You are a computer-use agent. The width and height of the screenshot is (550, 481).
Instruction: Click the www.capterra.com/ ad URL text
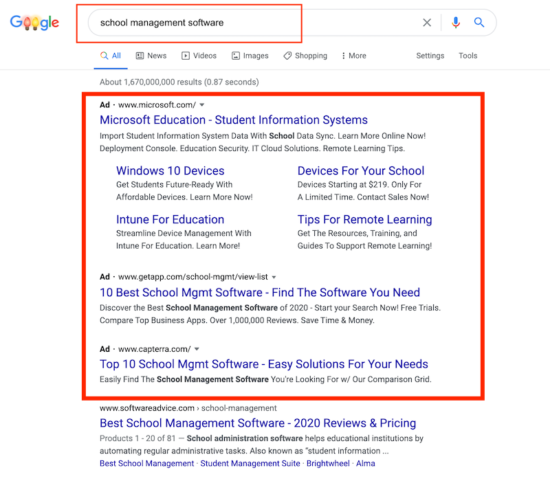pyautogui.click(x=154, y=349)
